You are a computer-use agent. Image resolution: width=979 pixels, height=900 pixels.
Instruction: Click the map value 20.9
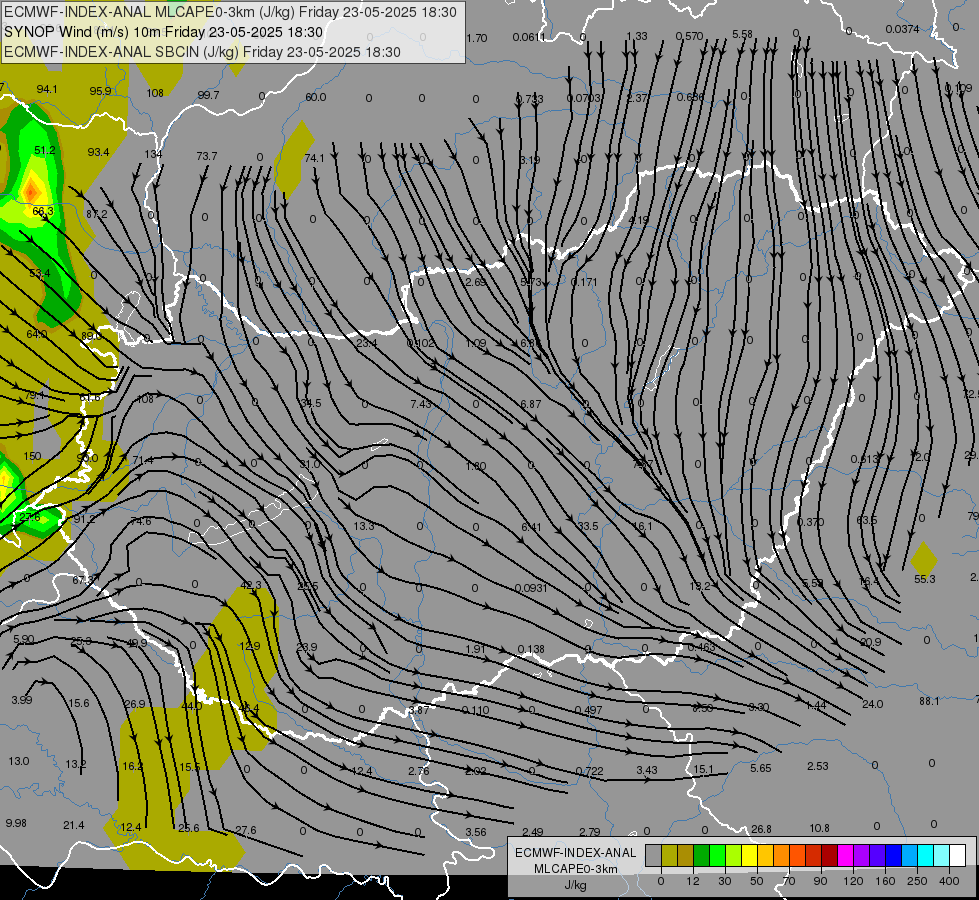870,642
